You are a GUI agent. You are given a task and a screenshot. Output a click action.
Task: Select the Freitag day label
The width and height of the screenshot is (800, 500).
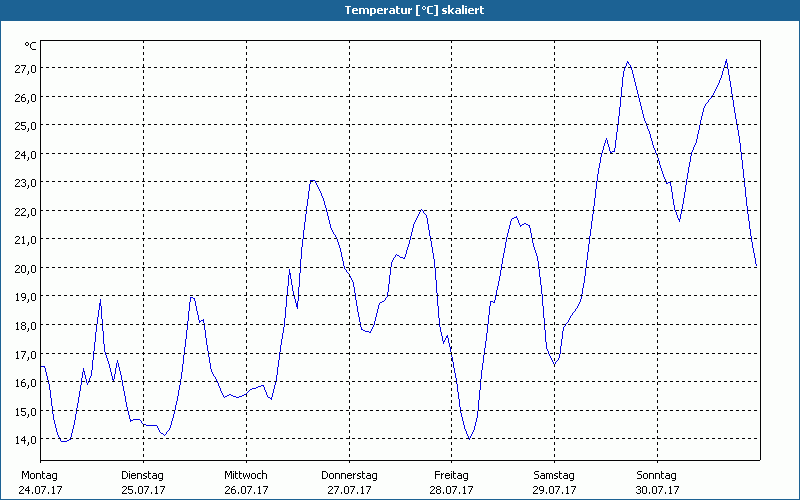(451, 475)
